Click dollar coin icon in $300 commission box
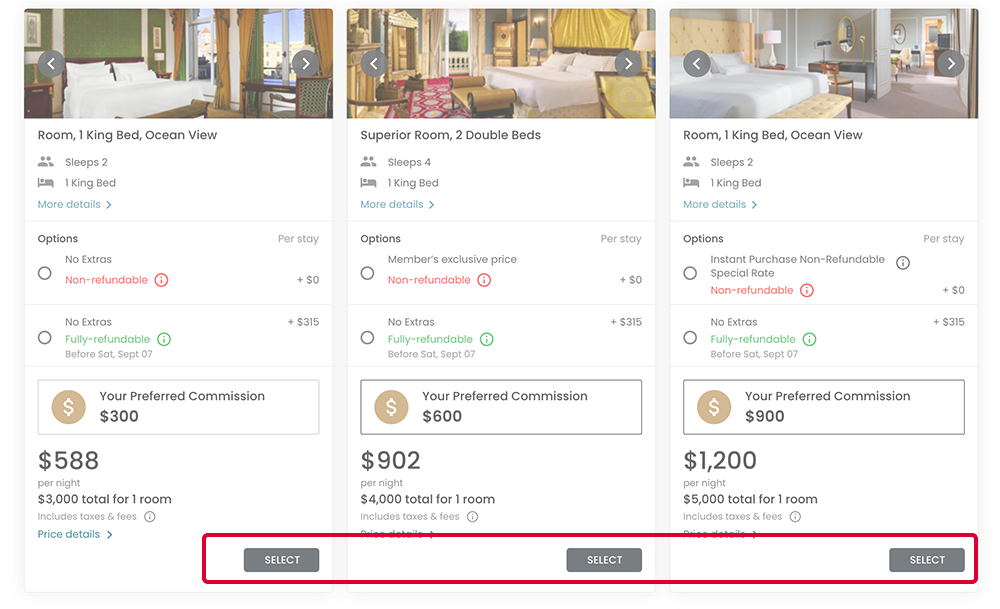This screenshot has height=609, width=1000. (x=69, y=407)
